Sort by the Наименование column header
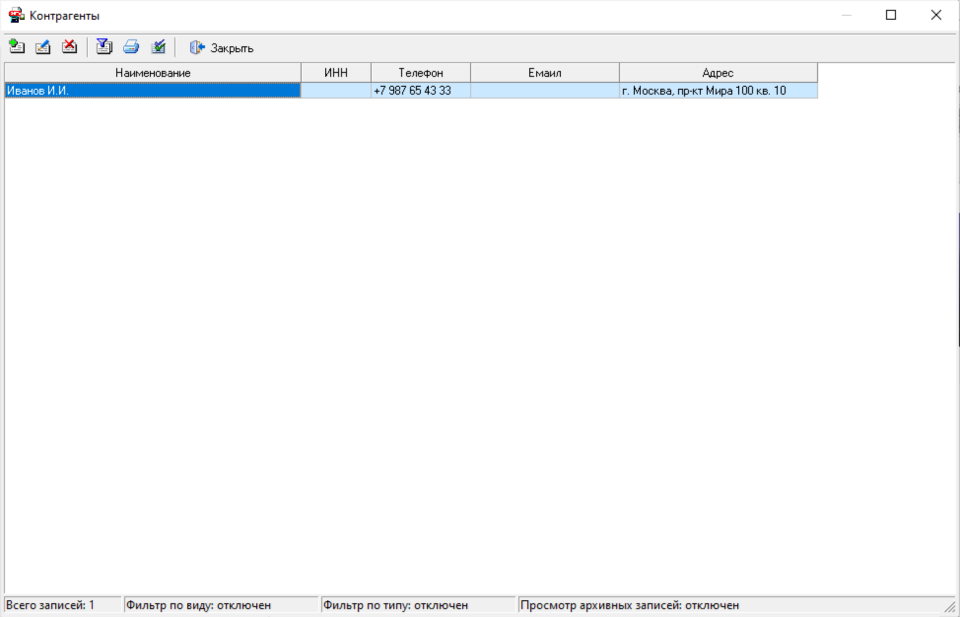Viewport: 960px width, 617px height. [x=153, y=73]
